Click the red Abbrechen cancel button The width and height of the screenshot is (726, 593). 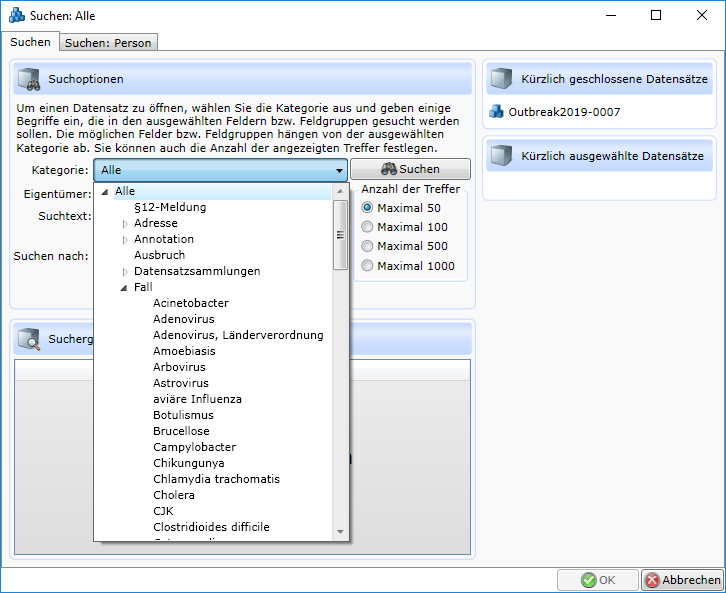682,580
